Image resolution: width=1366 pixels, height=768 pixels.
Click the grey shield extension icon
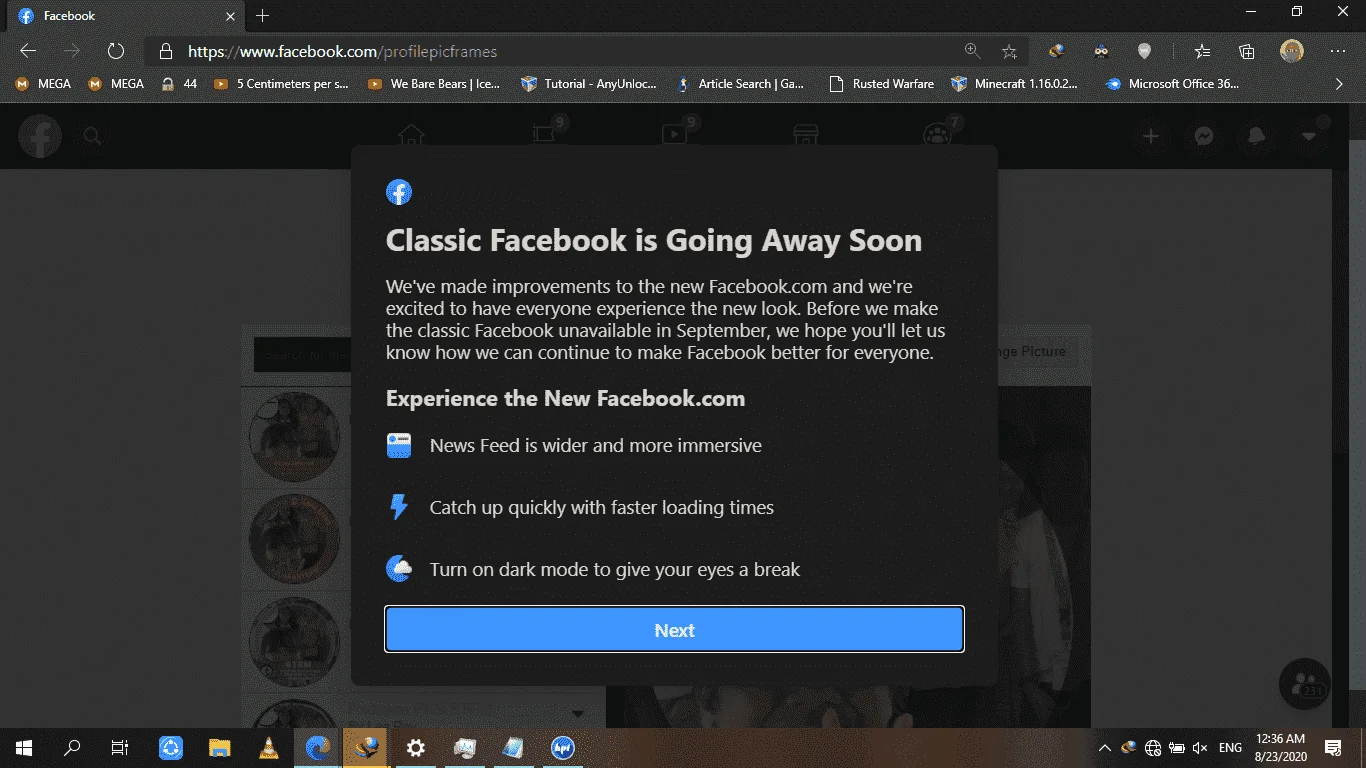click(x=1146, y=51)
